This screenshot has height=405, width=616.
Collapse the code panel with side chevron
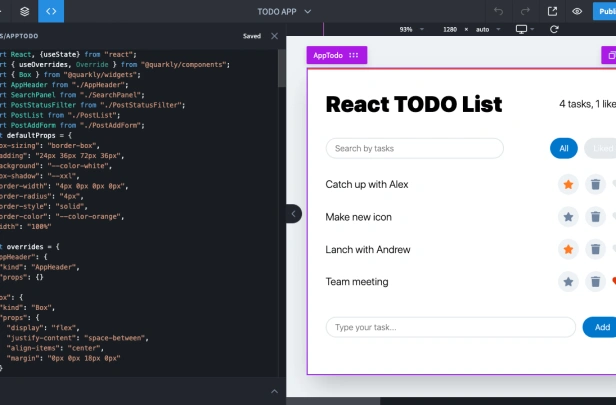293,214
